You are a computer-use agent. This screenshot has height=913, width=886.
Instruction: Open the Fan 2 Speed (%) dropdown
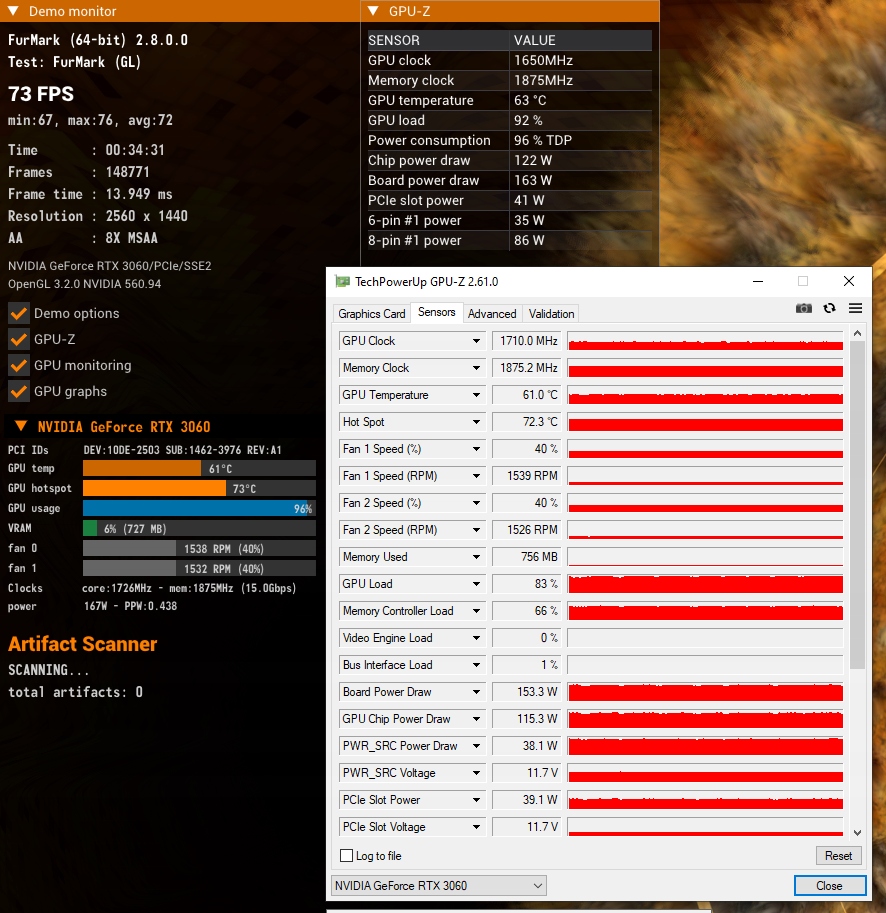pyautogui.click(x=476, y=502)
